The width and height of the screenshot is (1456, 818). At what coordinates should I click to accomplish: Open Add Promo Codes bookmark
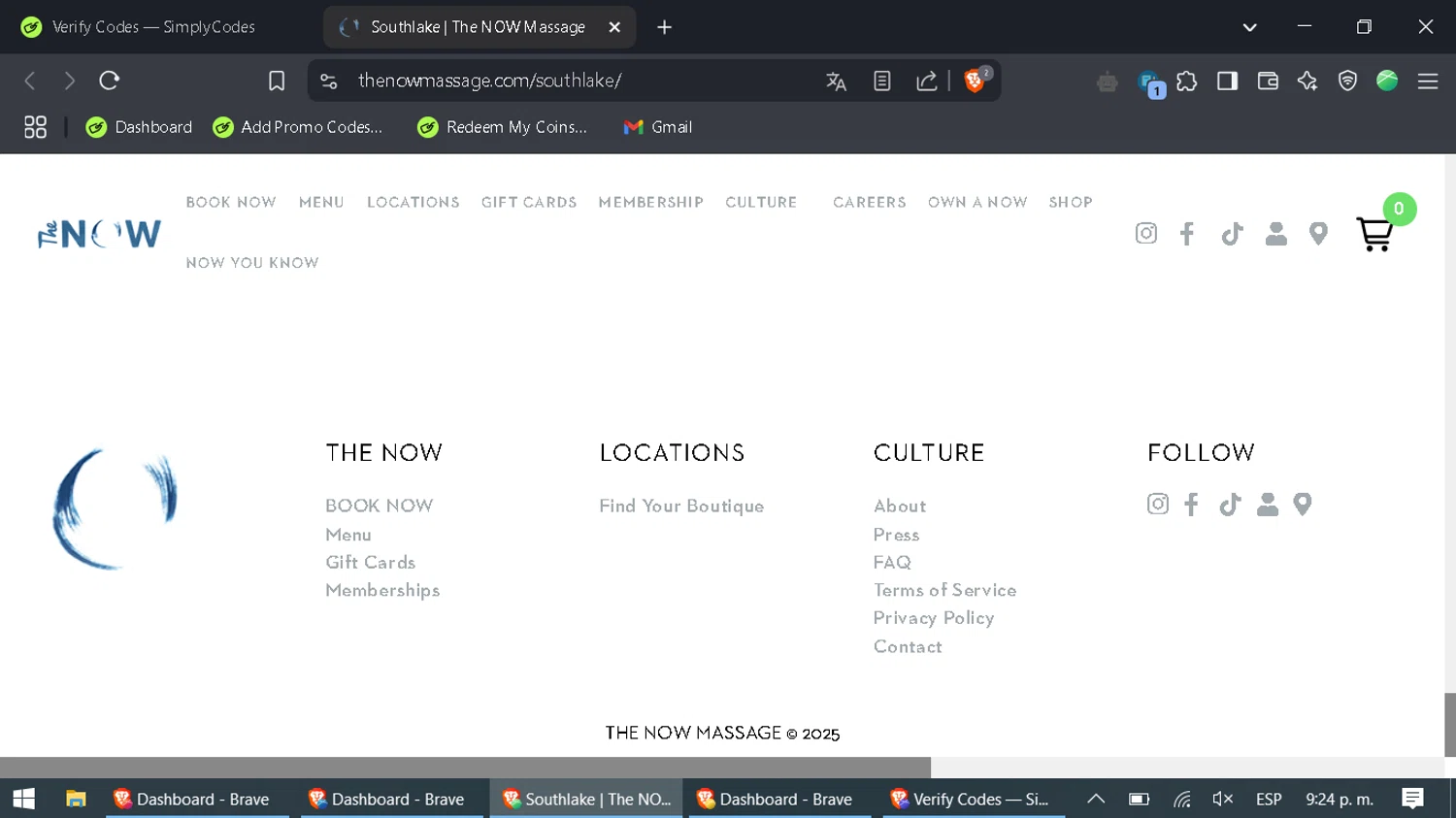[297, 127]
